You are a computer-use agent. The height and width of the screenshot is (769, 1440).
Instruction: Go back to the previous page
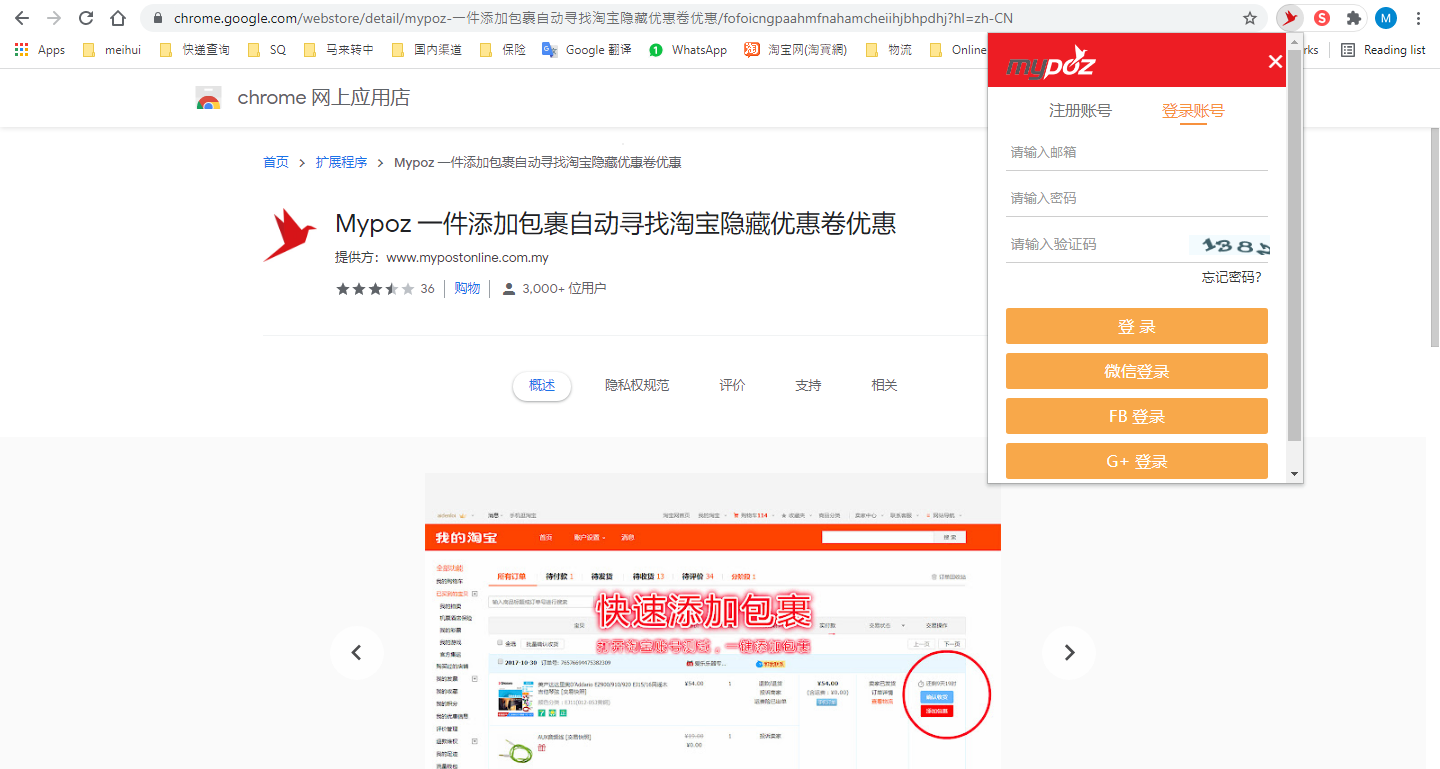(x=21, y=18)
